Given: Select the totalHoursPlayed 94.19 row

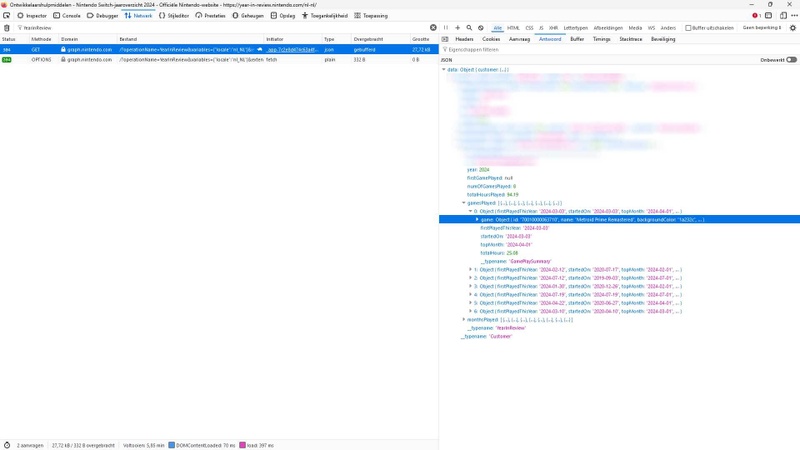Looking at the screenshot, I should [x=619, y=195].
